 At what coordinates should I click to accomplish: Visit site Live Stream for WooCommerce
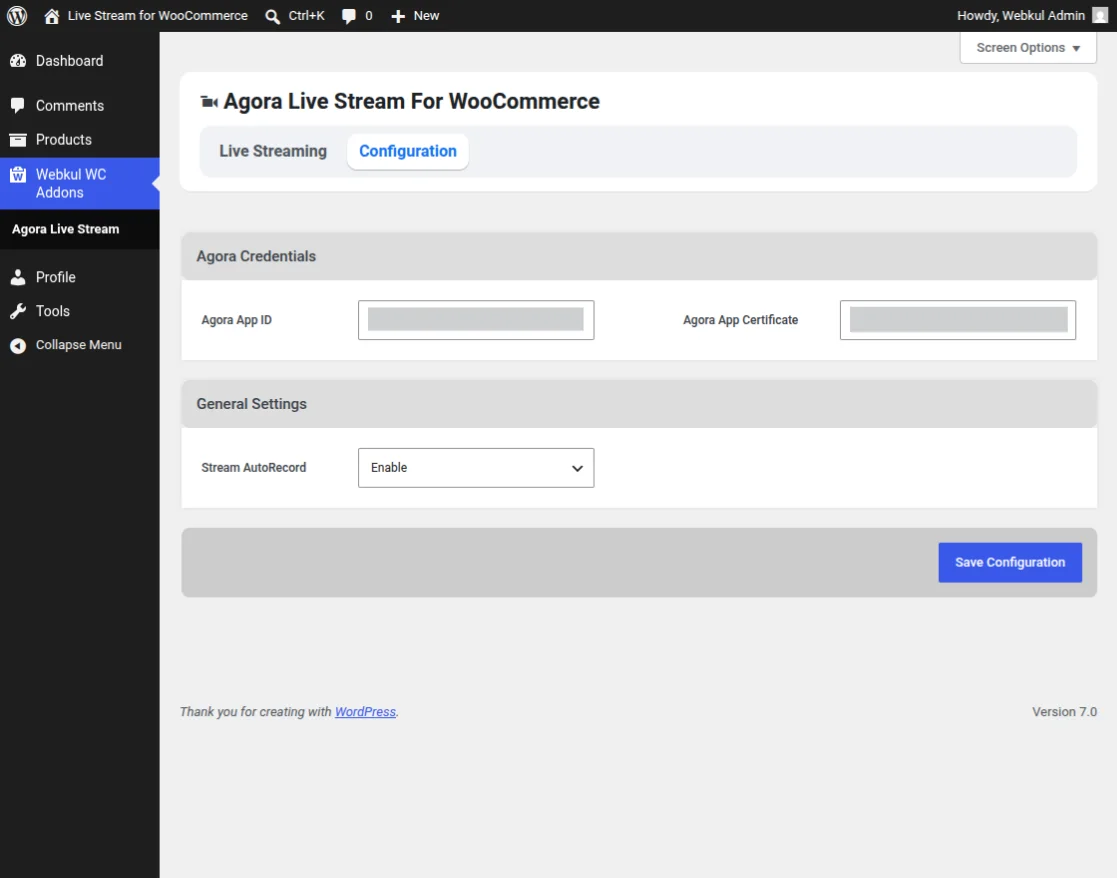157,16
